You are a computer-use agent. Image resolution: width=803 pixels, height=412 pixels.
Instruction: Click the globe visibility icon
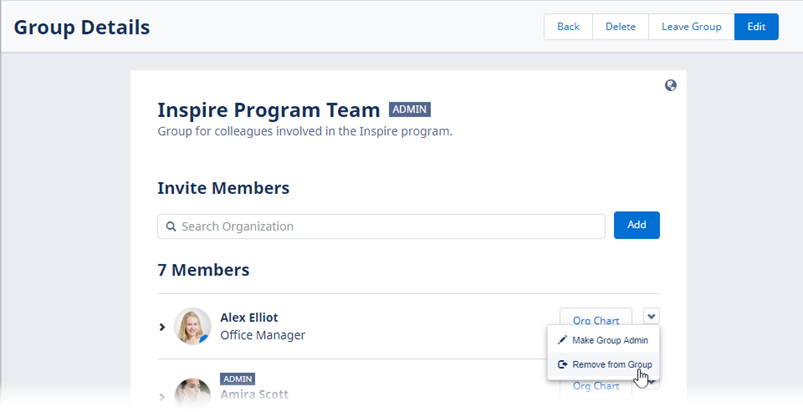tap(671, 86)
